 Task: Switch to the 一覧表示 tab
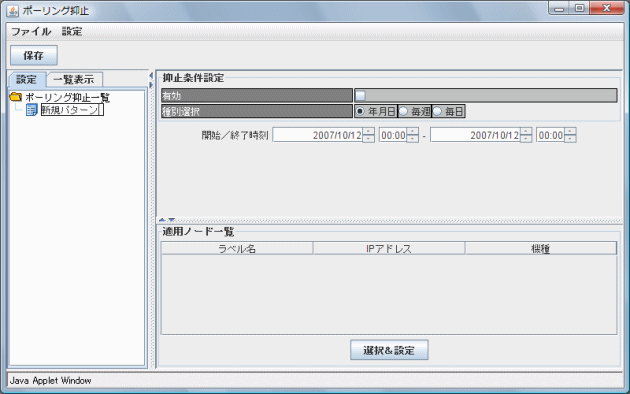pos(74,80)
